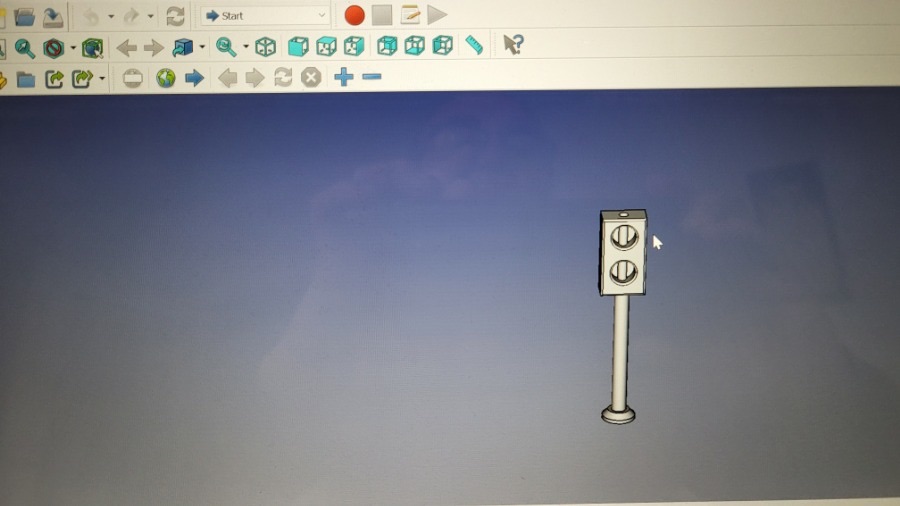Open a document with the folder icon
Image resolution: width=900 pixels, height=506 pixels.
(24, 17)
